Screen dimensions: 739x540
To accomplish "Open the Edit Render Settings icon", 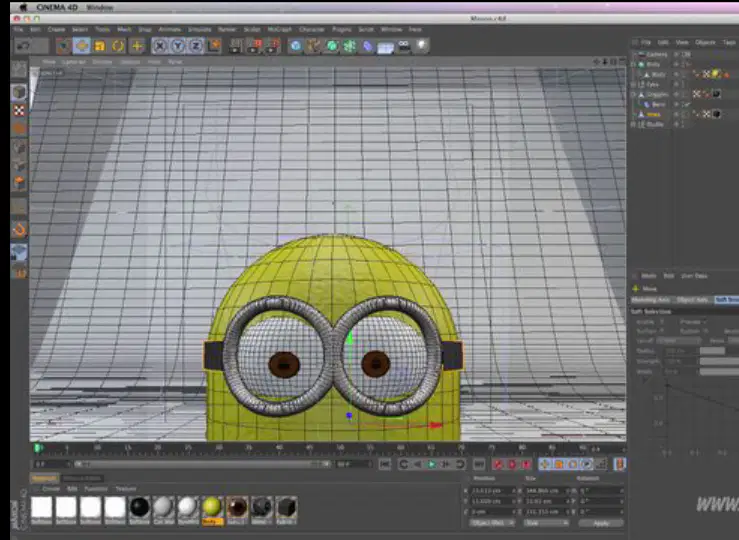I will (273, 46).
